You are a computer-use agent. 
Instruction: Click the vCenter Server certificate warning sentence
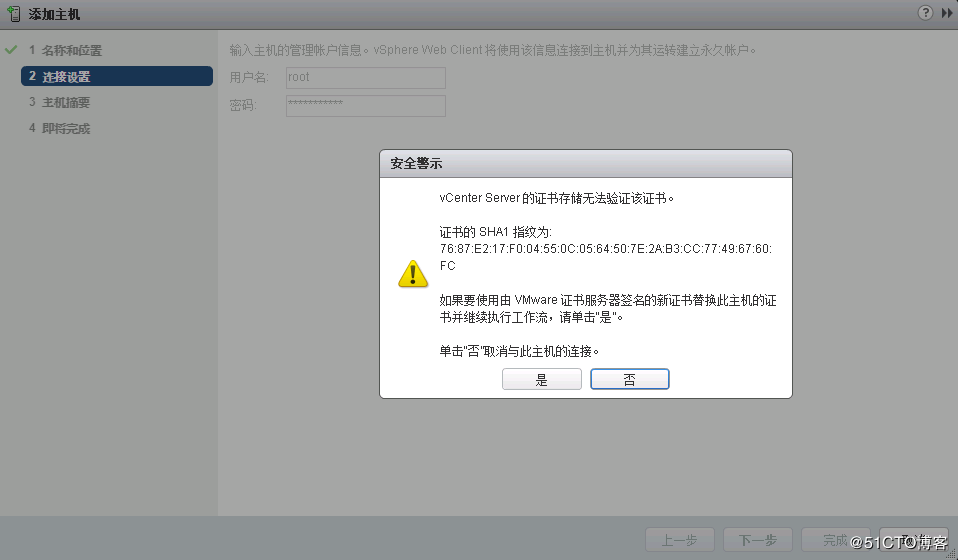[x=557, y=198]
